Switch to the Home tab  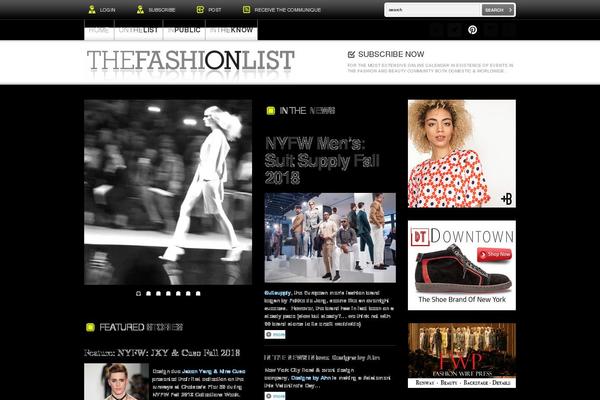(99, 30)
